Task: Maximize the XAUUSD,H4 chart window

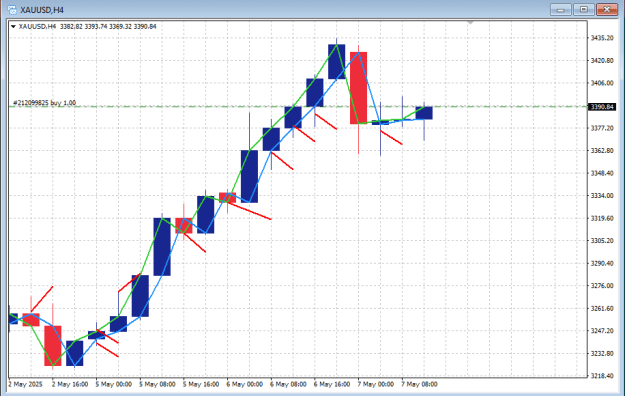Action: [584, 10]
